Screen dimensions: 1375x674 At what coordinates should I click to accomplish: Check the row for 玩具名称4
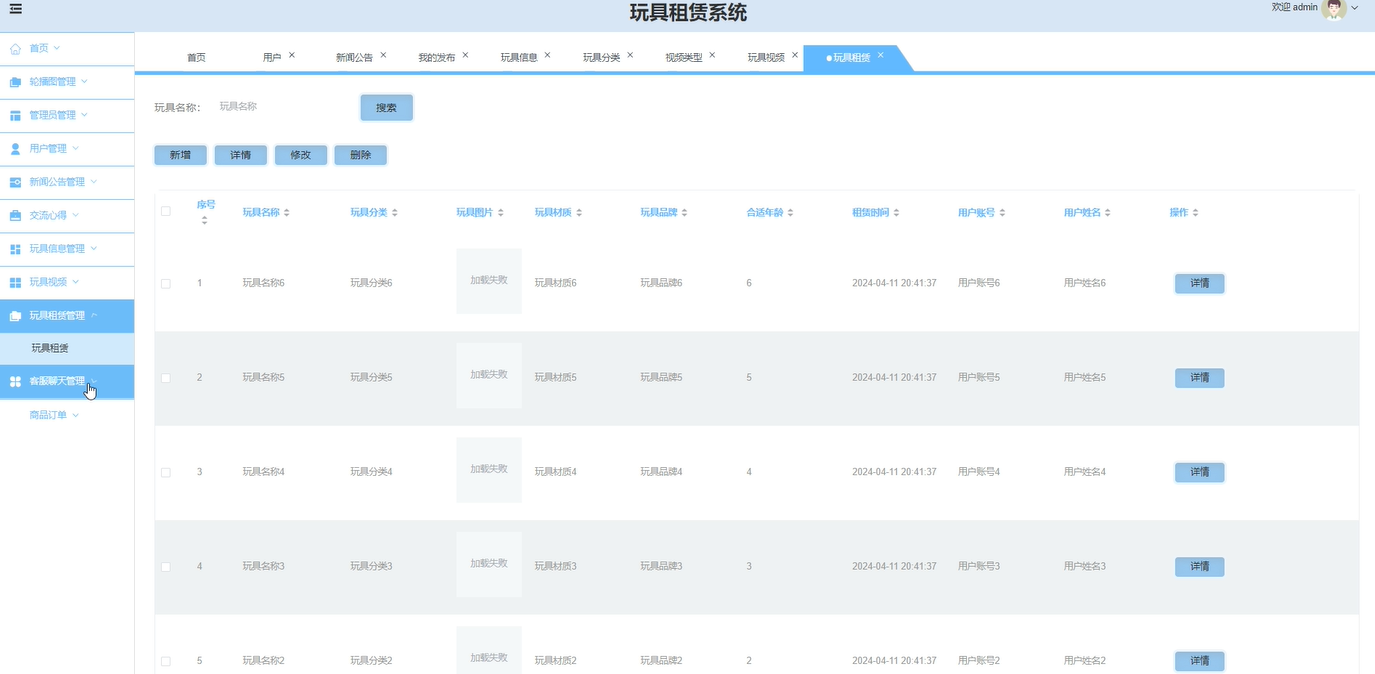click(x=166, y=472)
